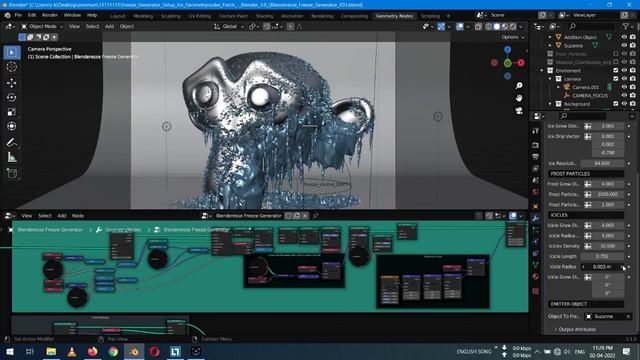Open viewport shading options dropdown arrow
Image resolution: width=640 pixels, height=360 pixels.
(521, 27)
